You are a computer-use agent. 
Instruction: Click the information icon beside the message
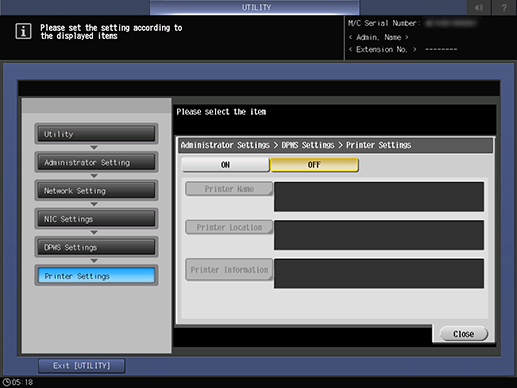[23, 31]
